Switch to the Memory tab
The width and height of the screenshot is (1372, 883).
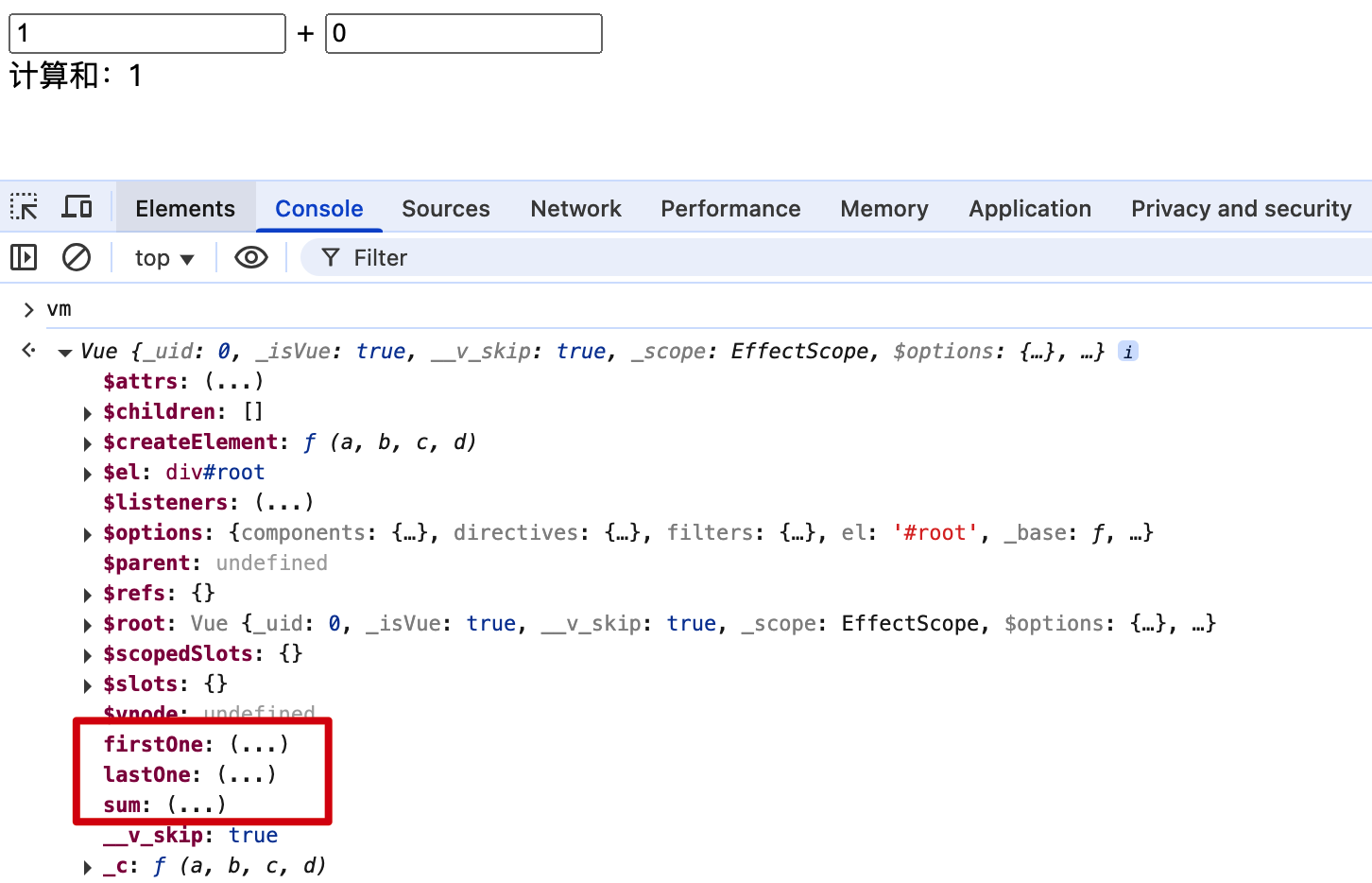point(884,208)
